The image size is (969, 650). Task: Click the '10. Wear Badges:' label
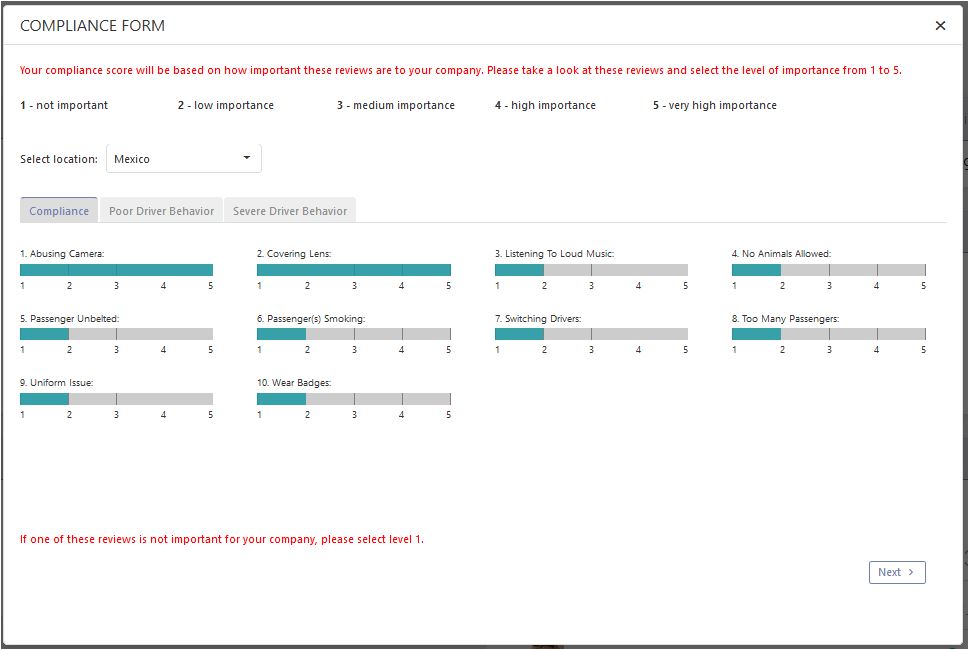(294, 382)
